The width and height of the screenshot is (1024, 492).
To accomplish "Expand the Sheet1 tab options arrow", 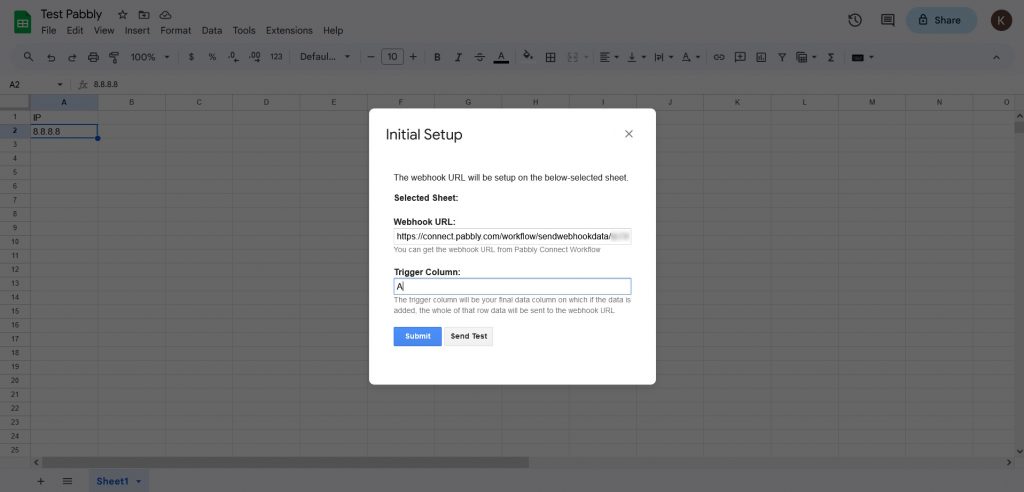I will click(x=138, y=481).
